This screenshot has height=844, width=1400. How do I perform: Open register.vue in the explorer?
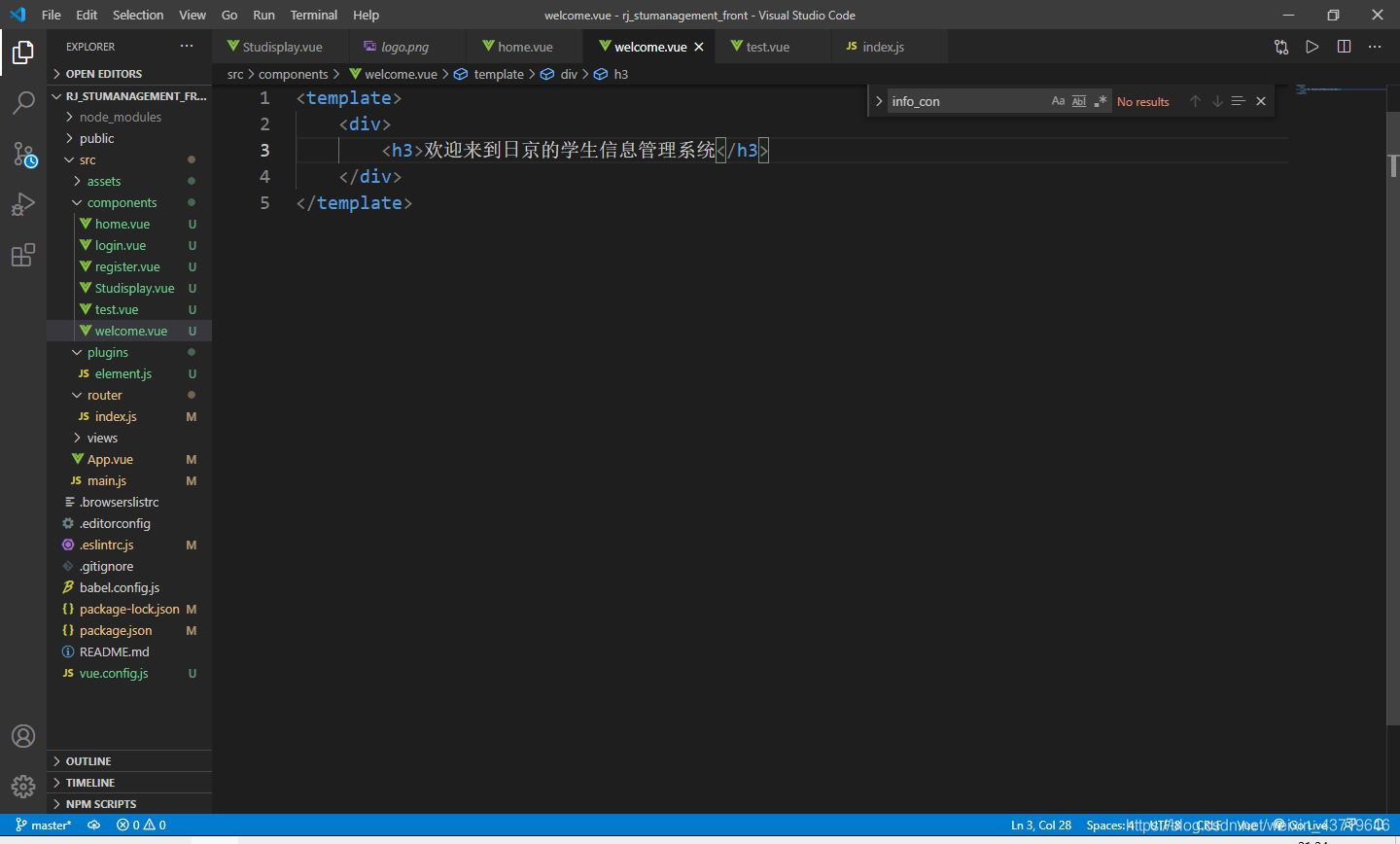click(129, 266)
